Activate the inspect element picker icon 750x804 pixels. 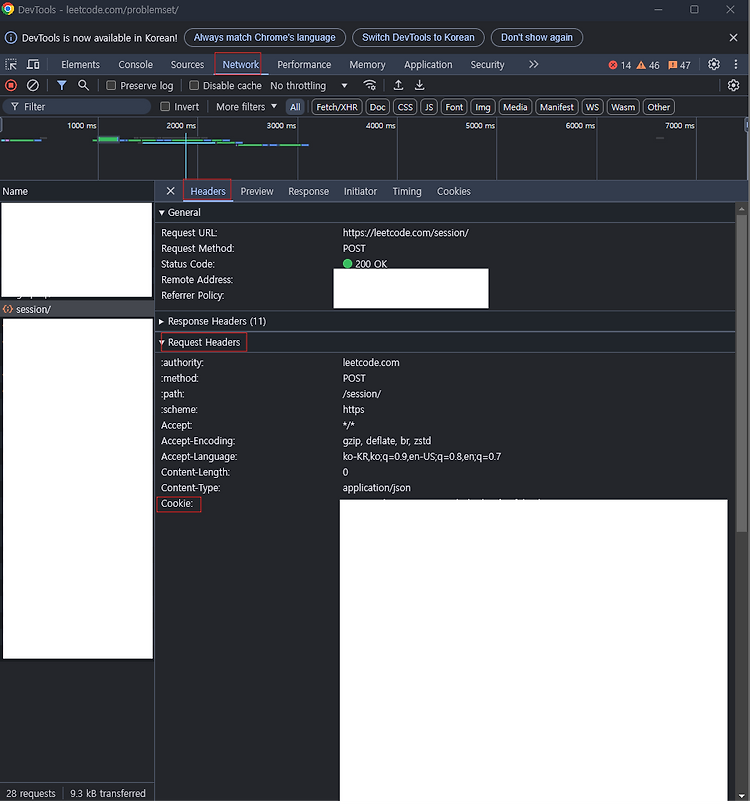tap(11, 65)
